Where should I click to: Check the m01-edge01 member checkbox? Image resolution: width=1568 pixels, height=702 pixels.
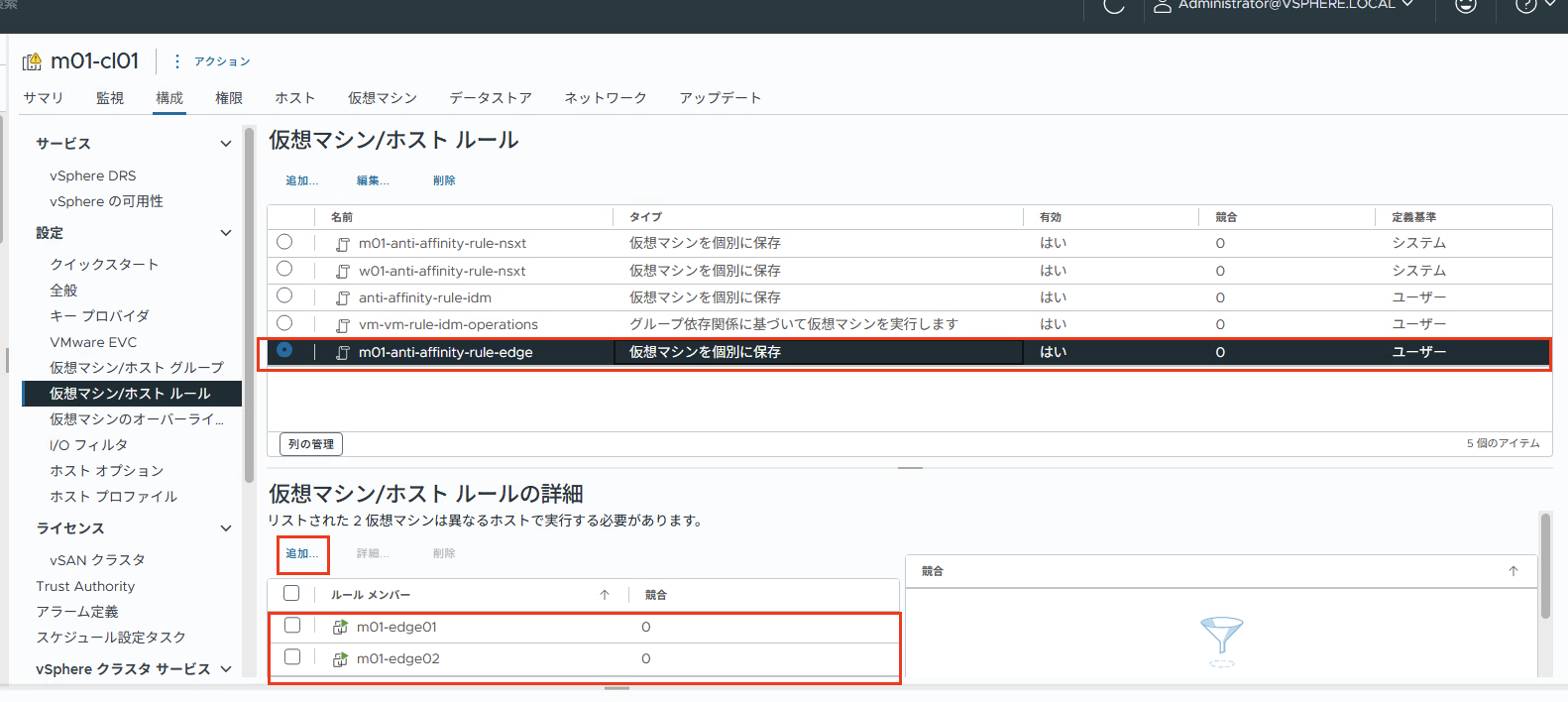coord(292,625)
